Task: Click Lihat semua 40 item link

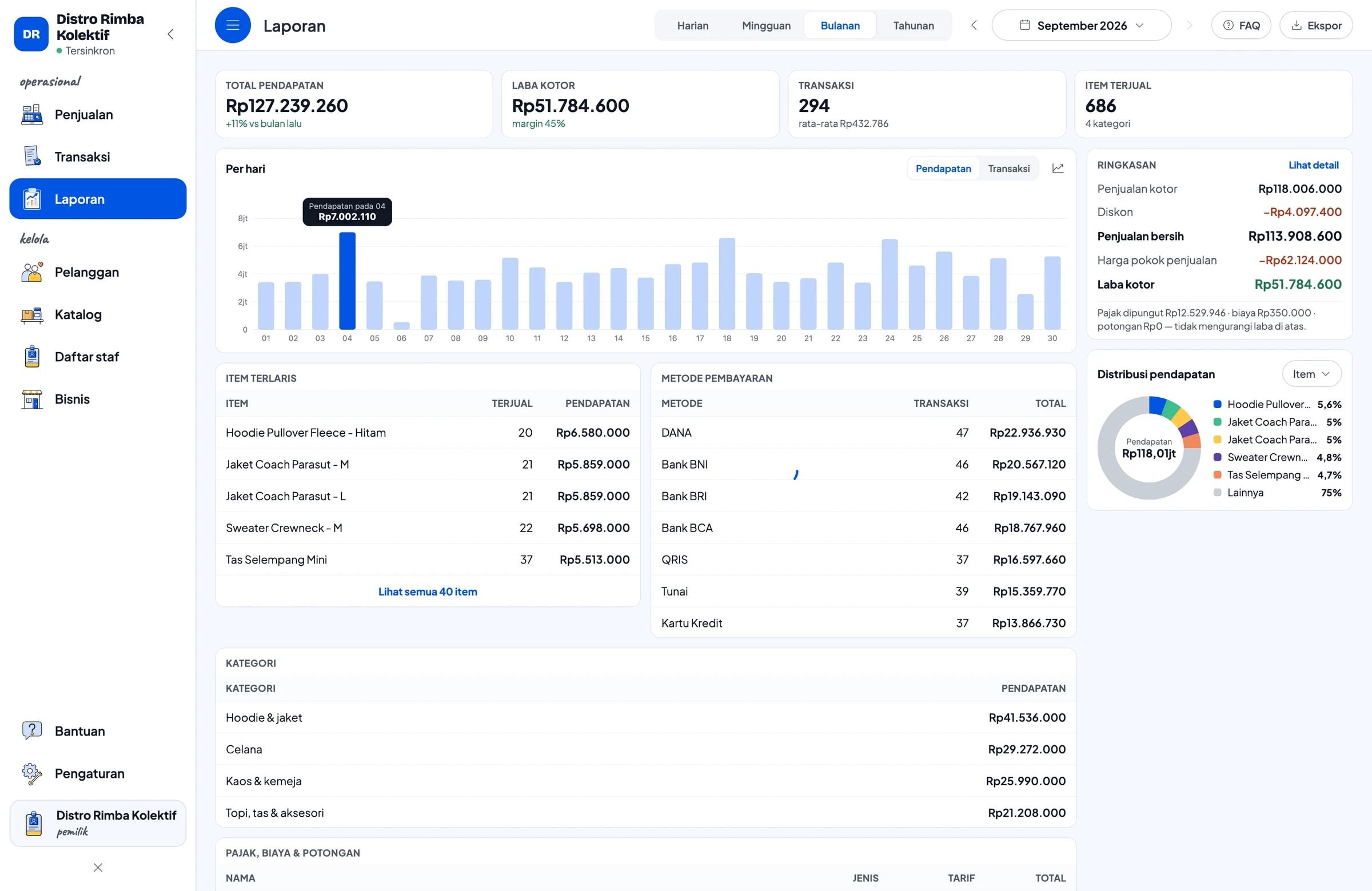Action: click(x=428, y=592)
